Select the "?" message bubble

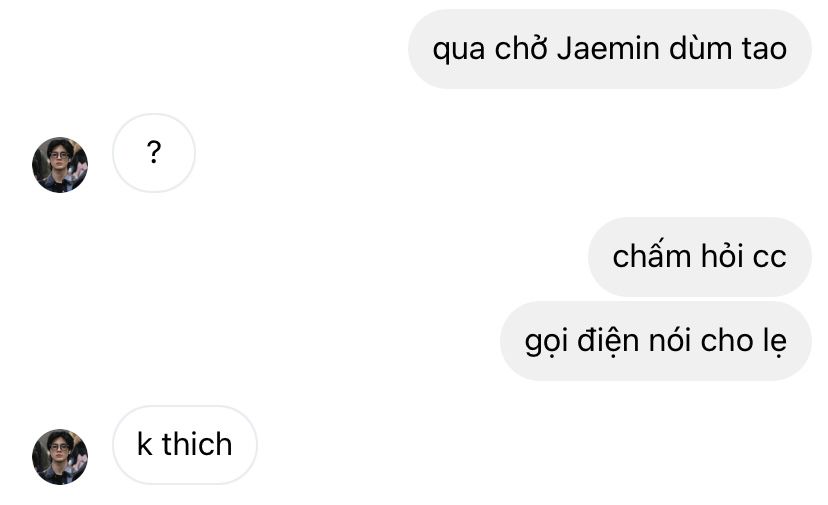pyautogui.click(x=154, y=153)
